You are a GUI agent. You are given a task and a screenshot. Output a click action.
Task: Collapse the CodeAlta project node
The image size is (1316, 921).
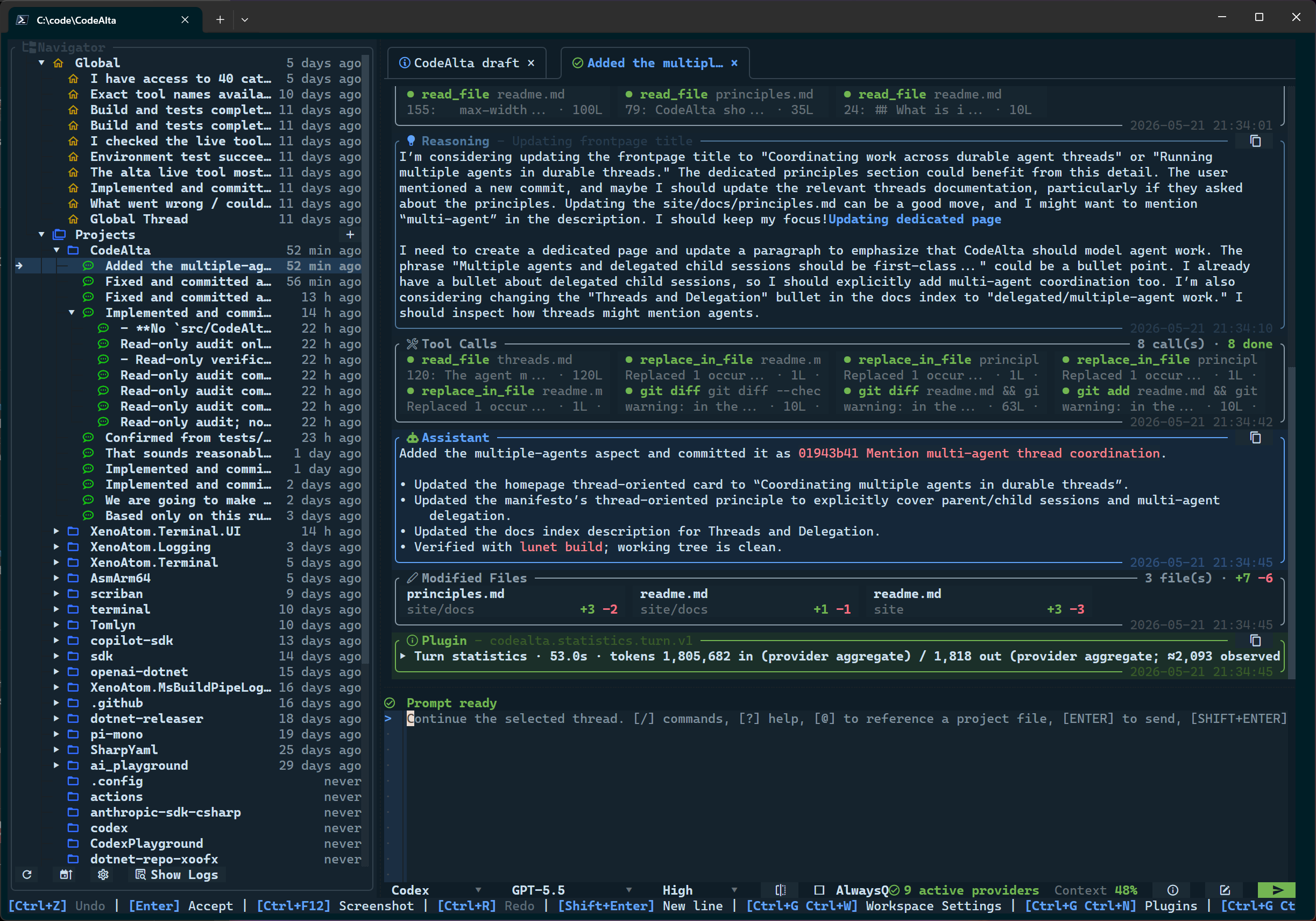pyautogui.click(x=56, y=250)
